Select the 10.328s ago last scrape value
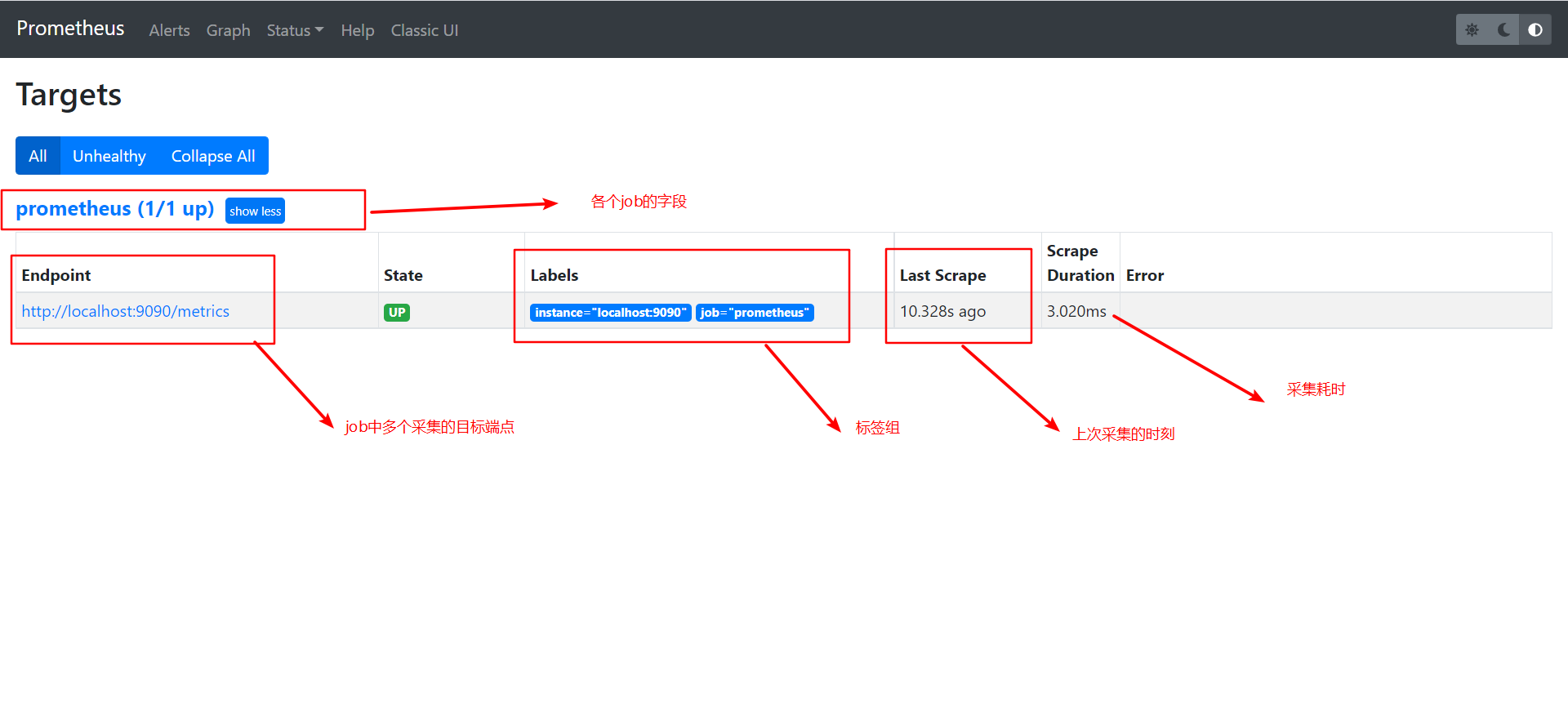1568x716 pixels. [942, 311]
